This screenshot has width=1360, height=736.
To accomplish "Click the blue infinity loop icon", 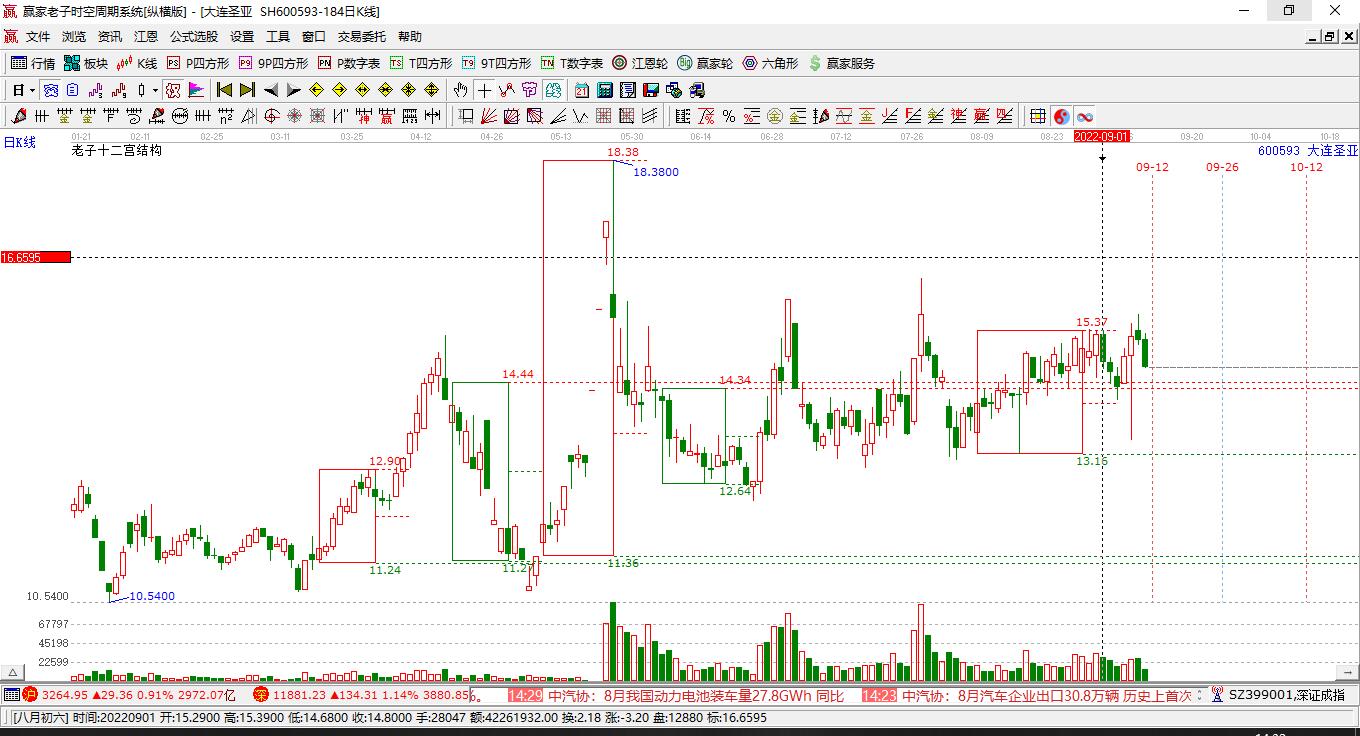I will click(x=1085, y=116).
